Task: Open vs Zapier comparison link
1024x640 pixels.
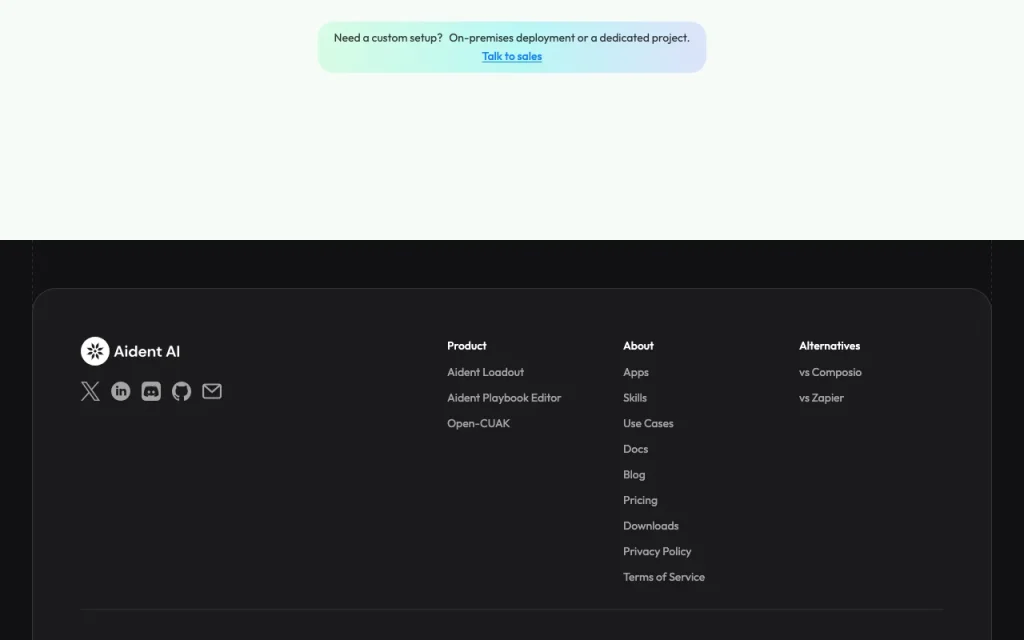Action: coord(821,398)
